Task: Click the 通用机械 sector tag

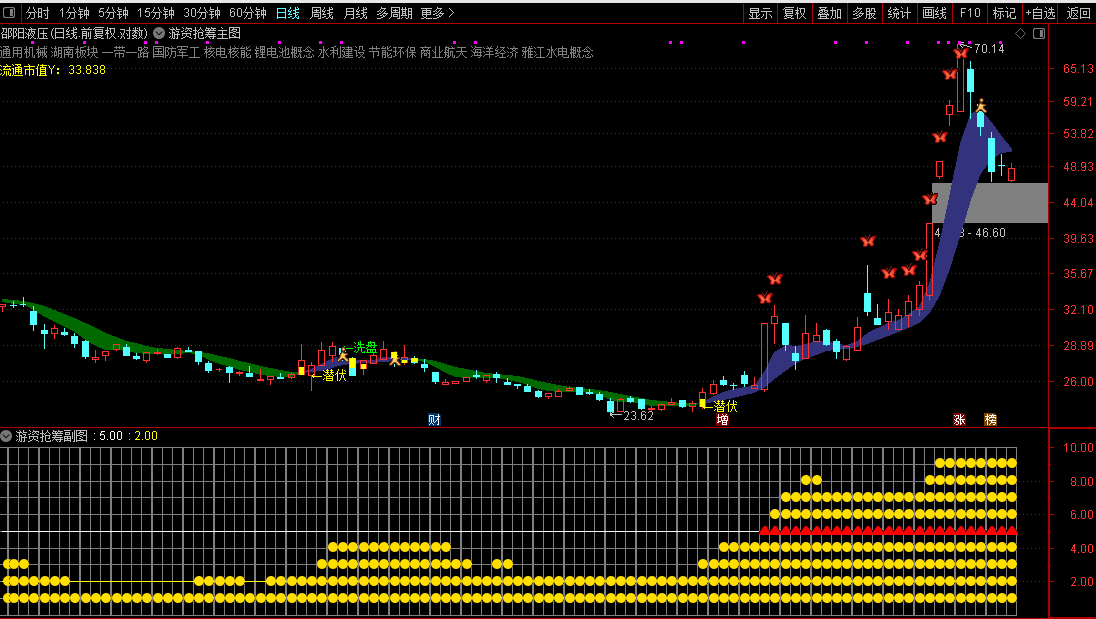Action: pyautogui.click(x=24, y=52)
